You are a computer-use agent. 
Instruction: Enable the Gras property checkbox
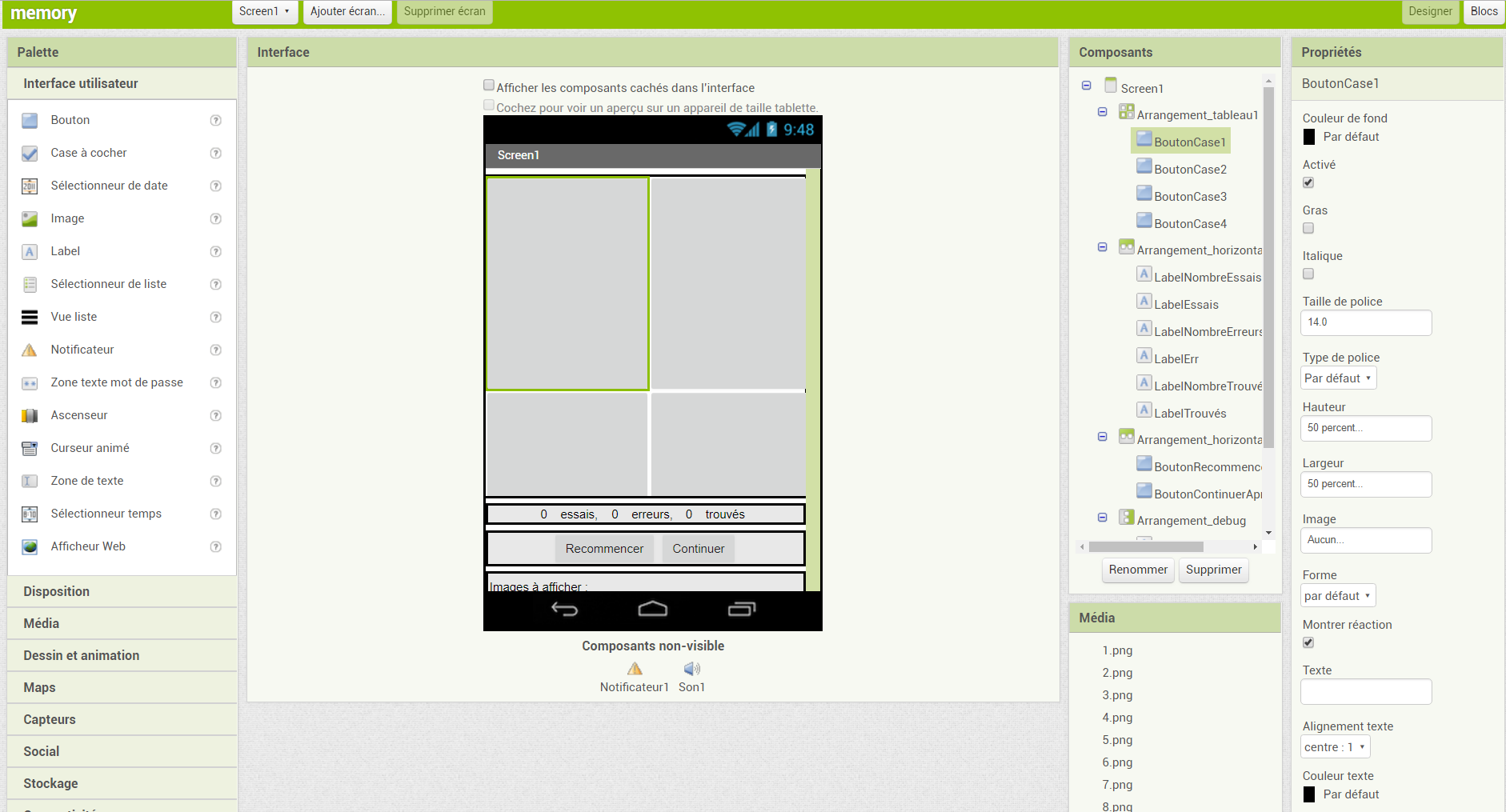click(x=1308, y=228)
